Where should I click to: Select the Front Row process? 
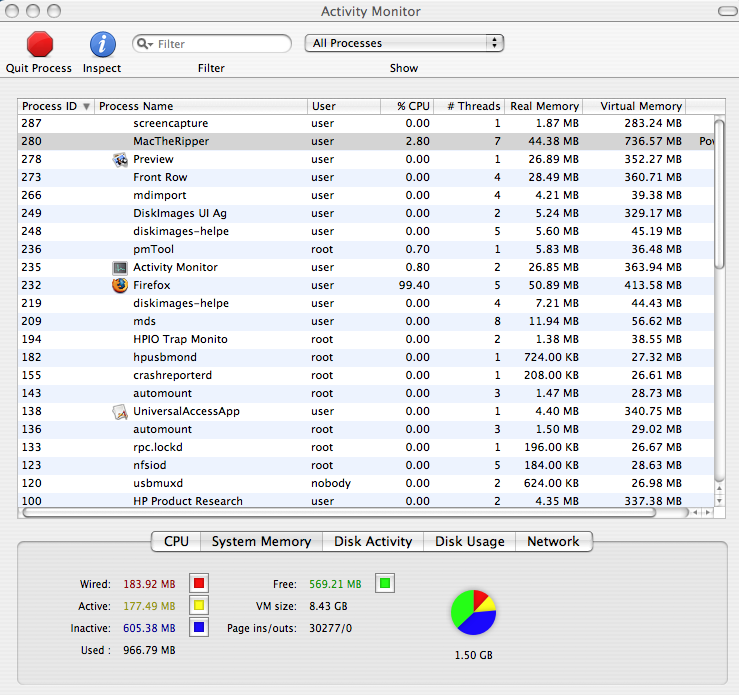click(x=366, y=178)
